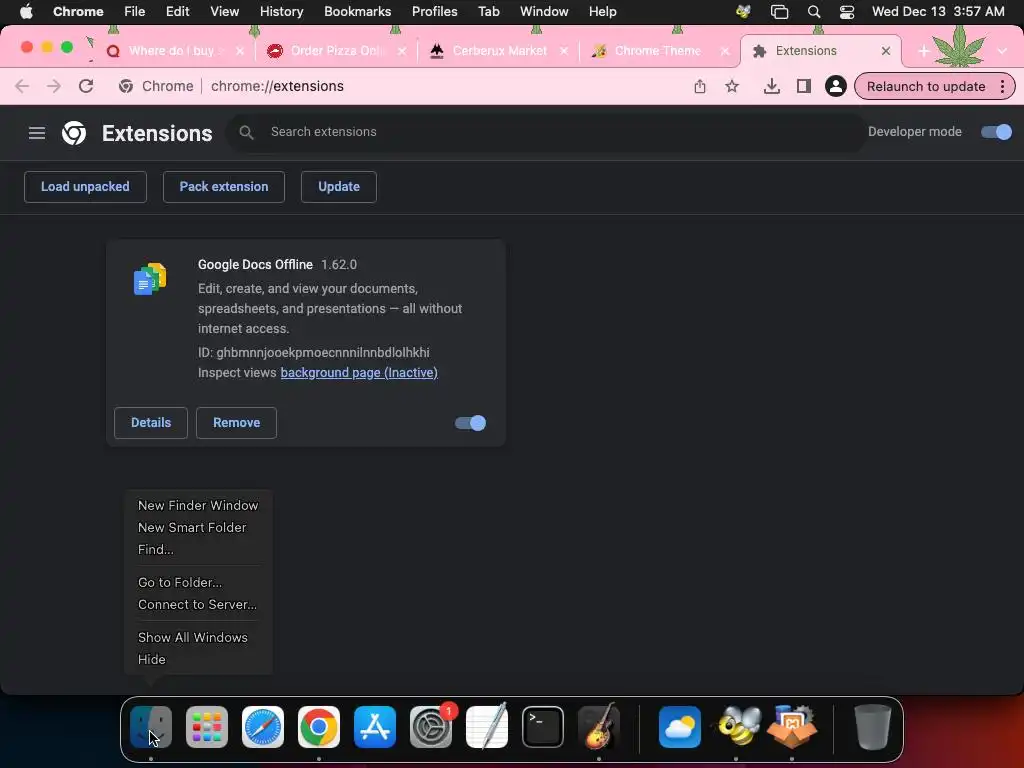This screenshot has height=768, width=1024.
Task: Disable the Google Docs Offline extension toggle
Action: [470, 423]
